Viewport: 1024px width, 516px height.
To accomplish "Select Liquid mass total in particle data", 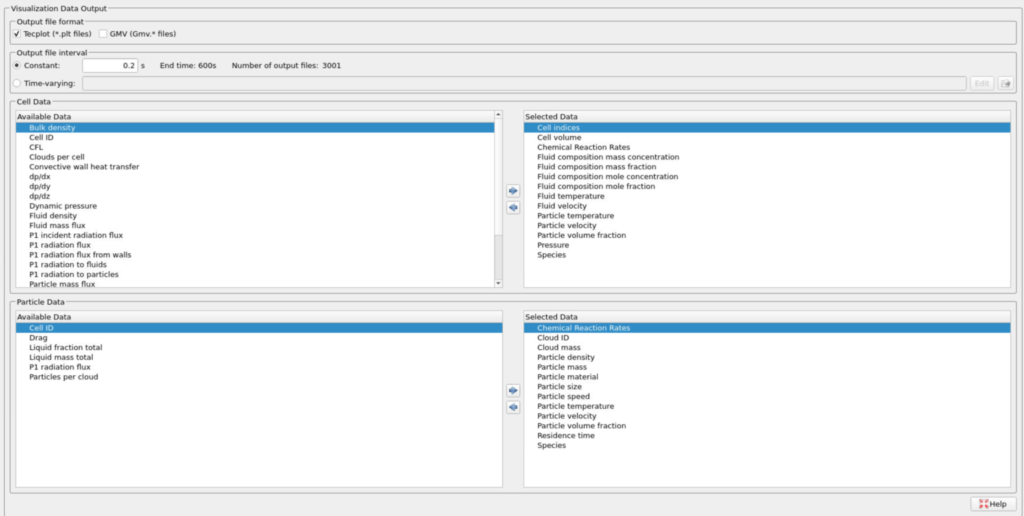I will (x=62, y=357).
